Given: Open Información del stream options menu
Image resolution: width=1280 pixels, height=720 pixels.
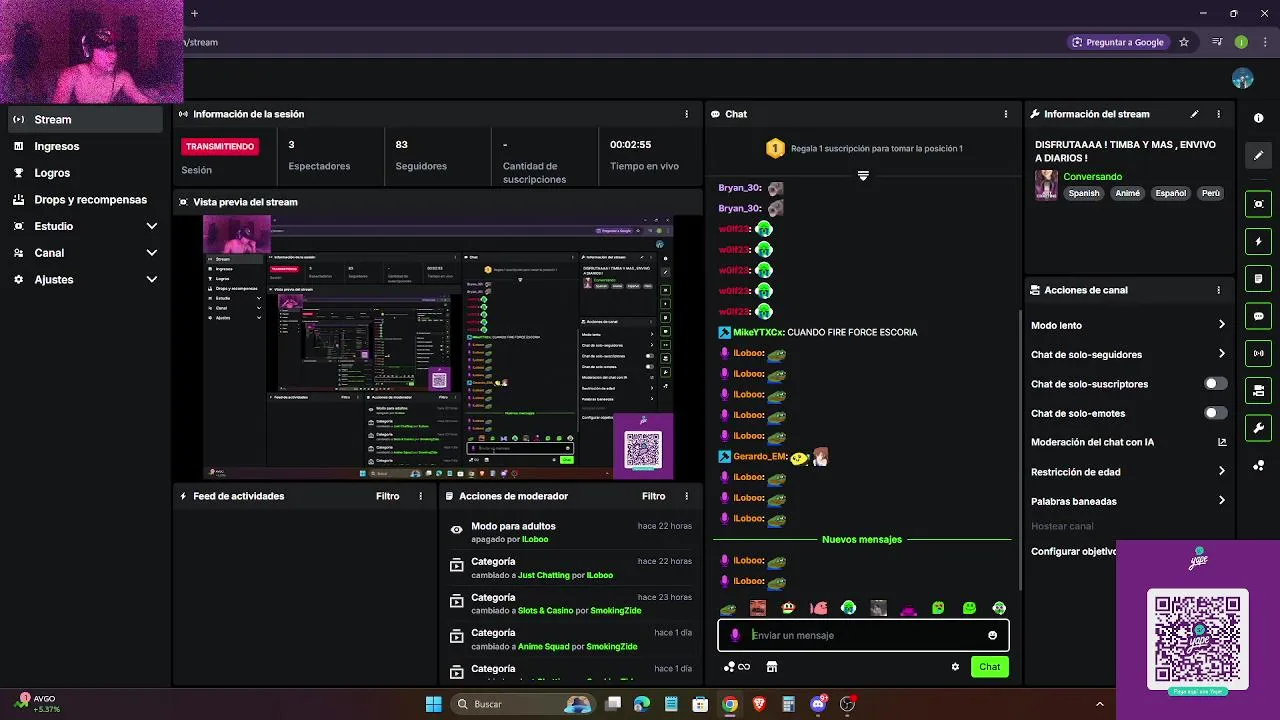Looking at the screenshot, I should [1218, 114].
